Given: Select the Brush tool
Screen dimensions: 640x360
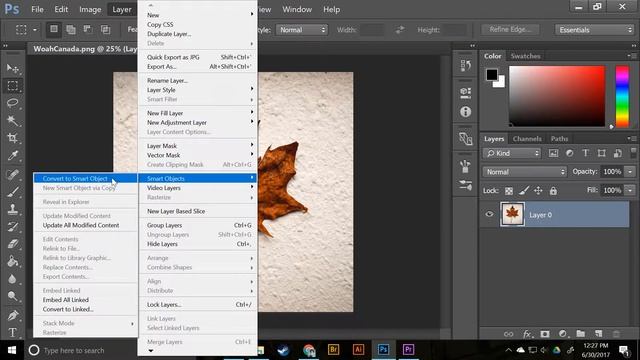Looking at the screenshot, I should tap(13, 192).
